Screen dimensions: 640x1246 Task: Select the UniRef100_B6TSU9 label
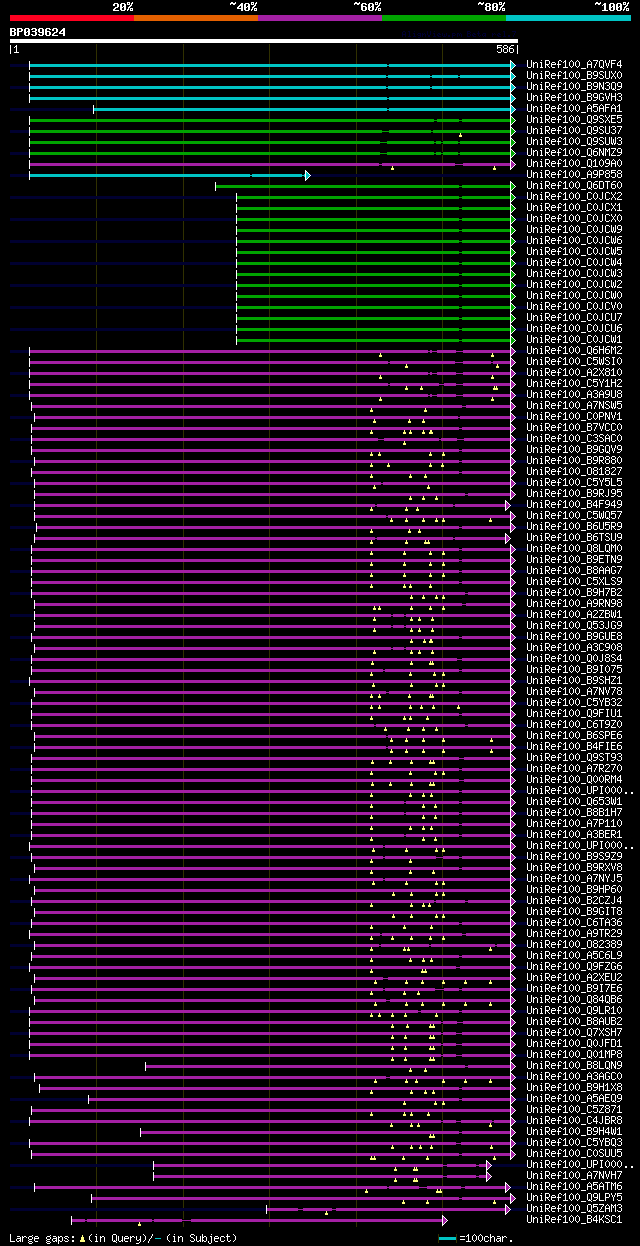[574, 537]
